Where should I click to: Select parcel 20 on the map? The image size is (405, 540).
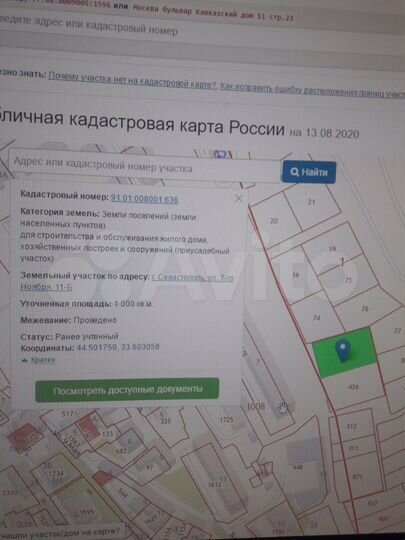[274, 220]
